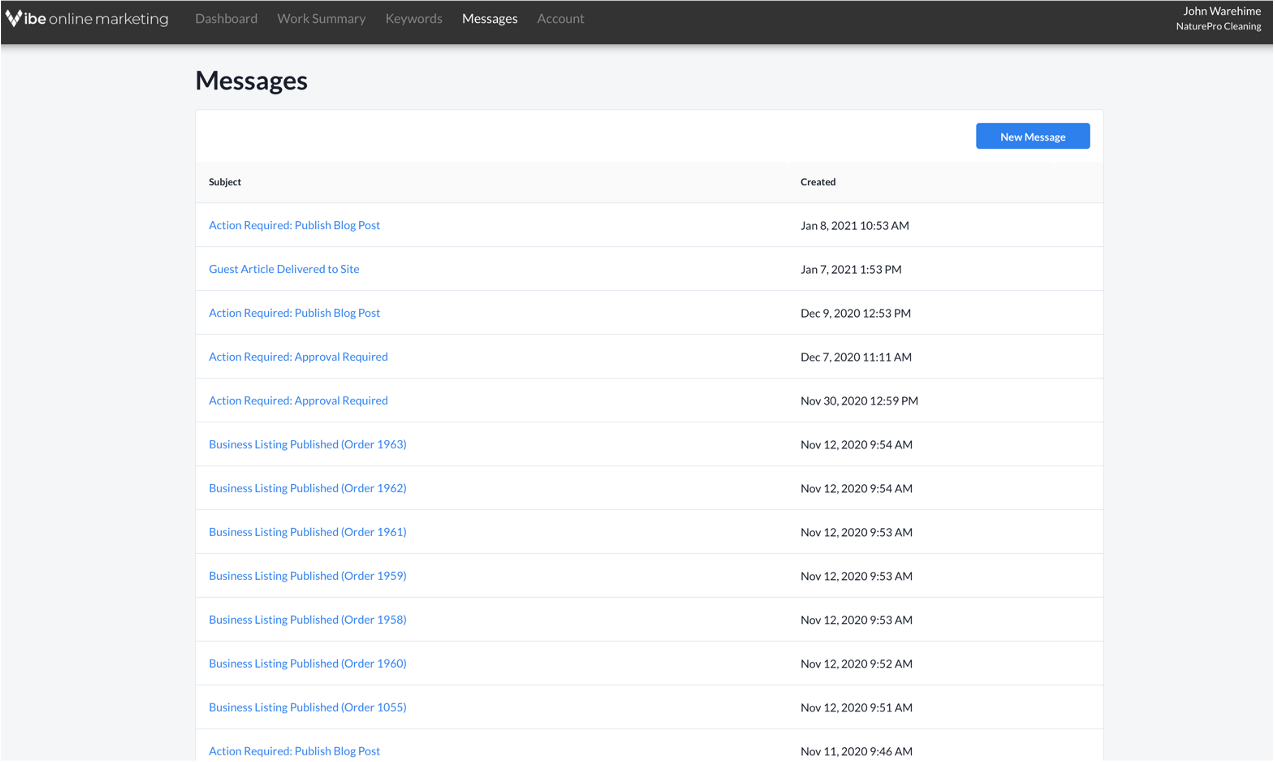Open the Work Summary section

(321, 19)
